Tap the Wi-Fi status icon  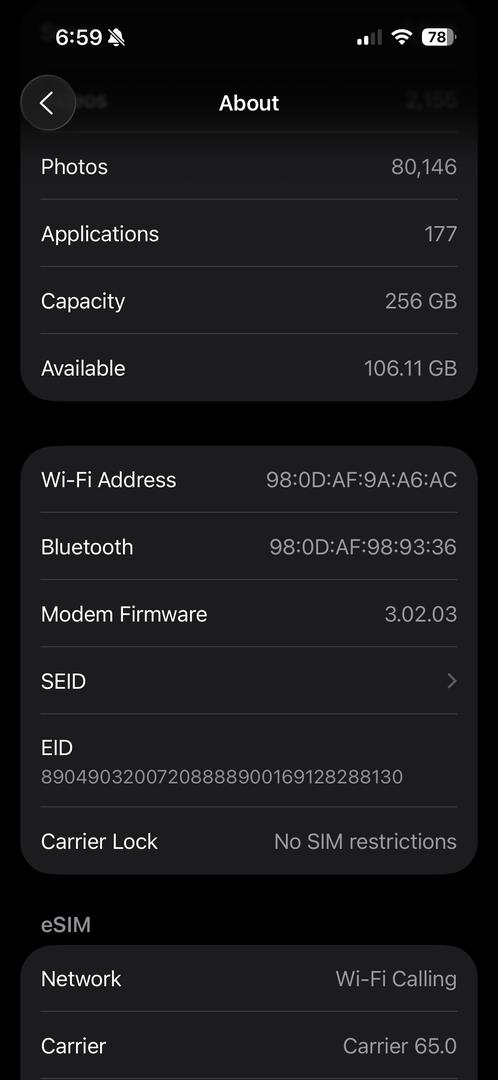click(401, 37)
